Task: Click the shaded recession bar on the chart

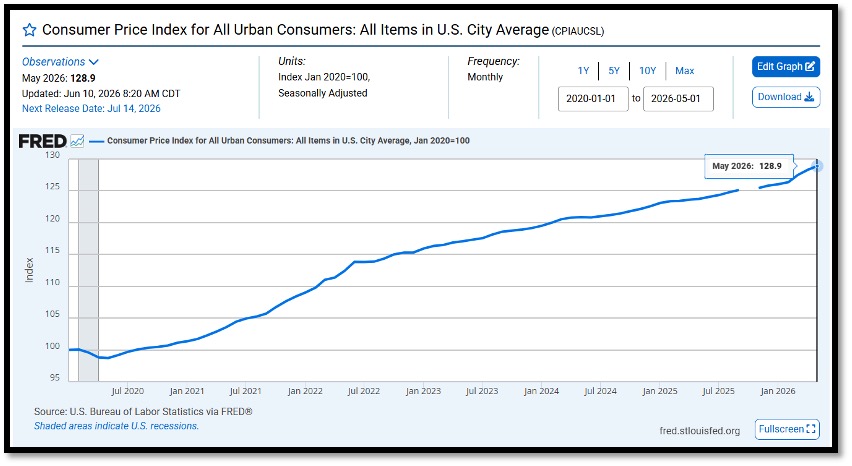Action: coord(89,270)
